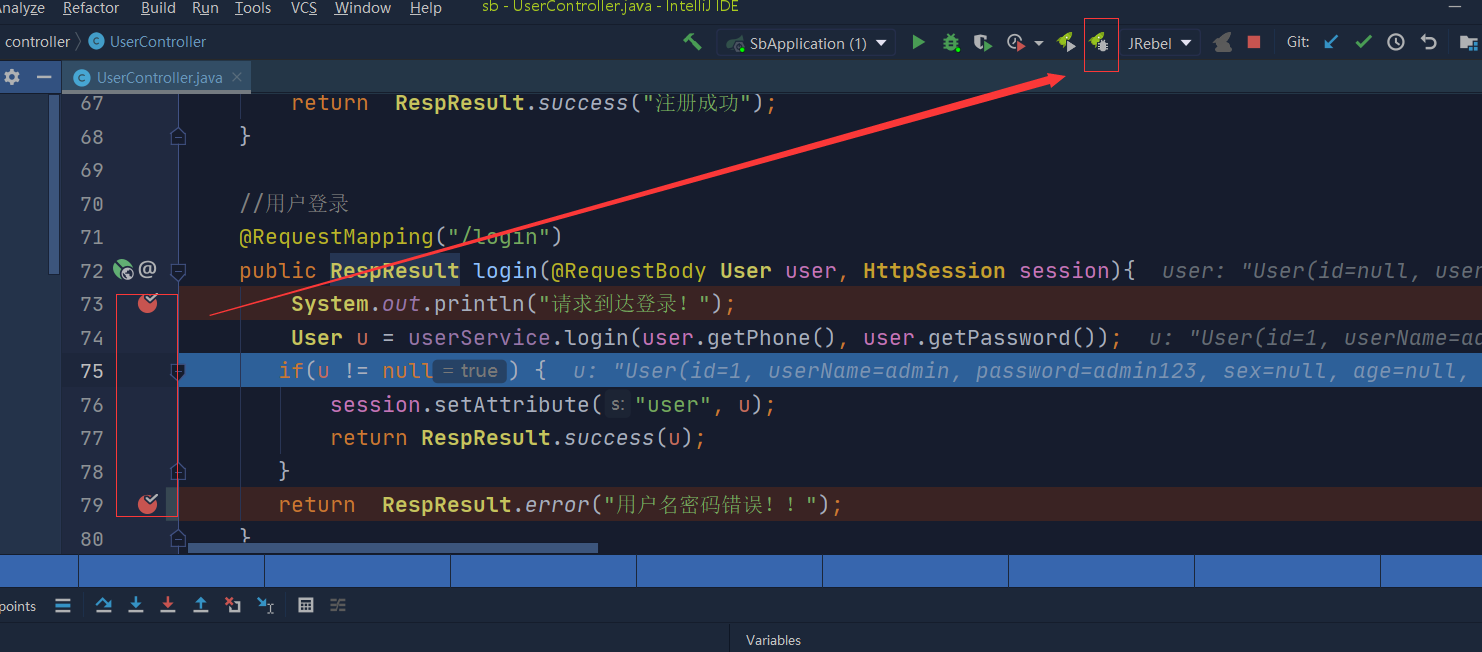Click the Trace Current Stream Chain icon
This screenshot has height=652, width=1482.
(338, 605)
